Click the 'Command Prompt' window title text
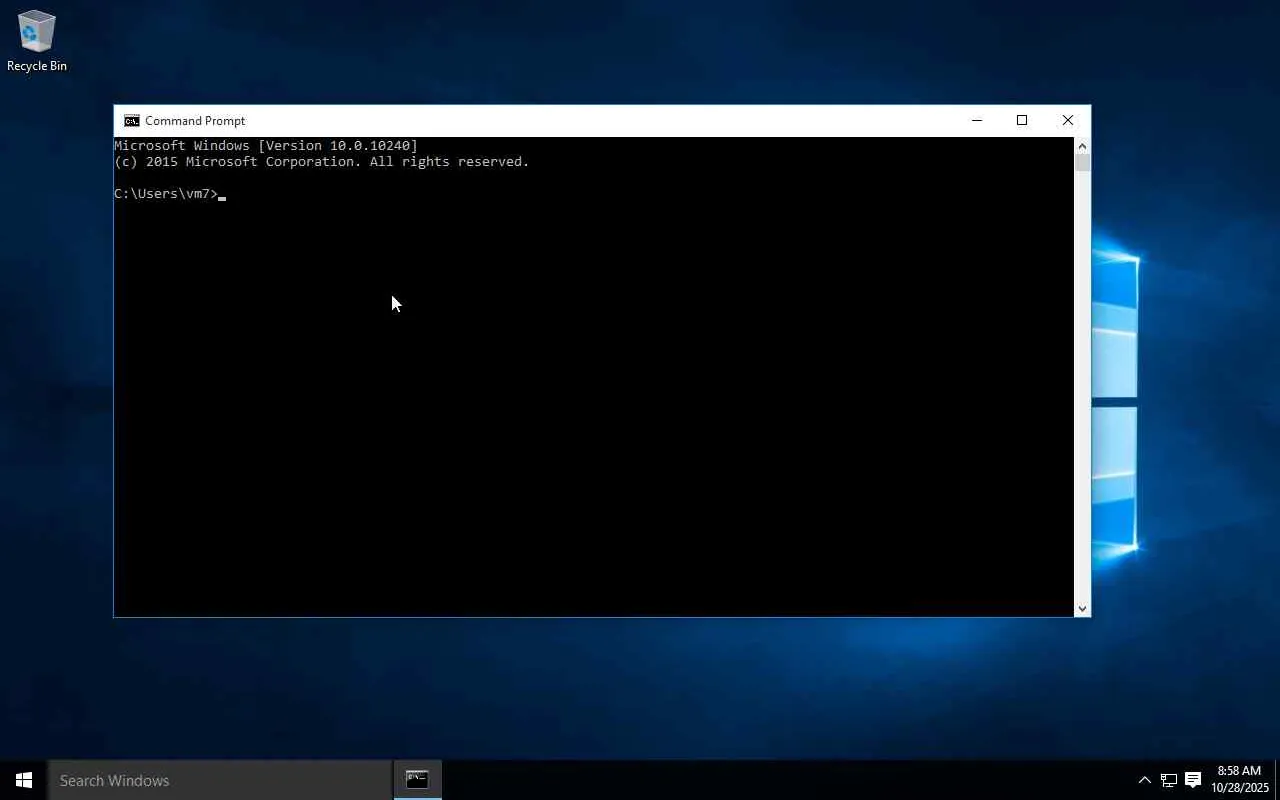This screenshot has height=800, width=1280. pyautogui.click(x=195, y=121)
